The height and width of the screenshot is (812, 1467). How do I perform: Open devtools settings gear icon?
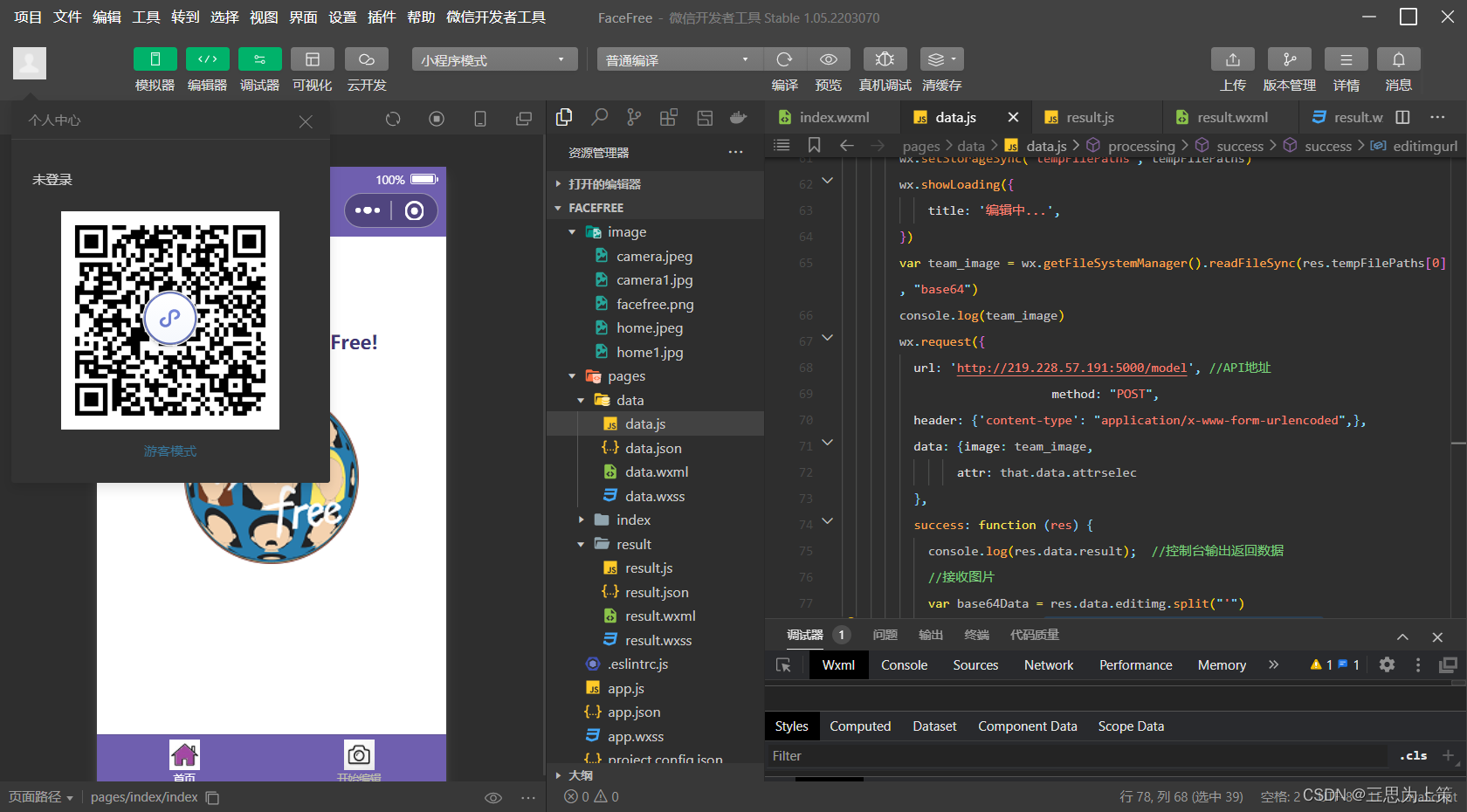click(1387, 665)
